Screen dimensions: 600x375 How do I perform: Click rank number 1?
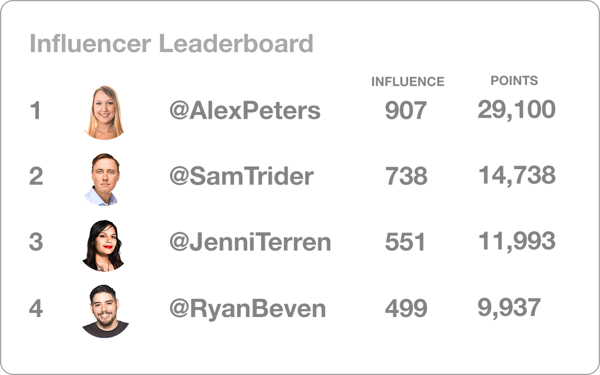tap(36, 111)
